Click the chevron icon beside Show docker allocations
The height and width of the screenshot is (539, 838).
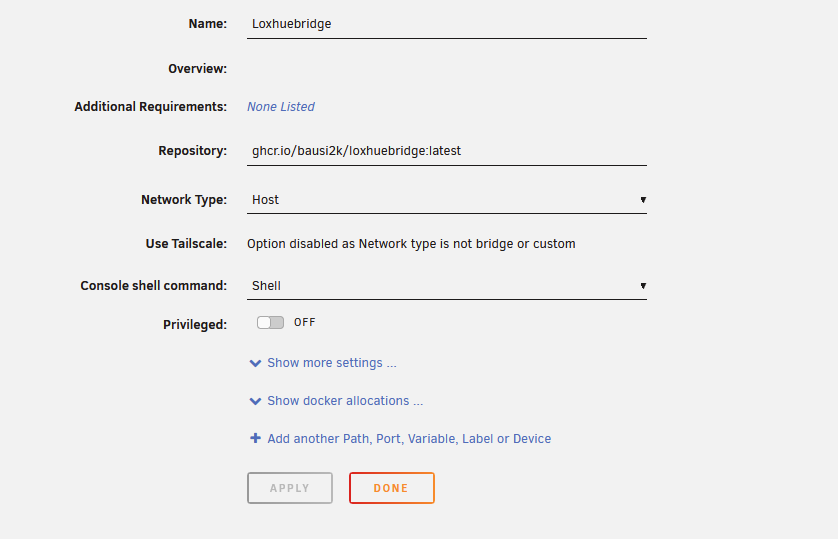[255, 401]
